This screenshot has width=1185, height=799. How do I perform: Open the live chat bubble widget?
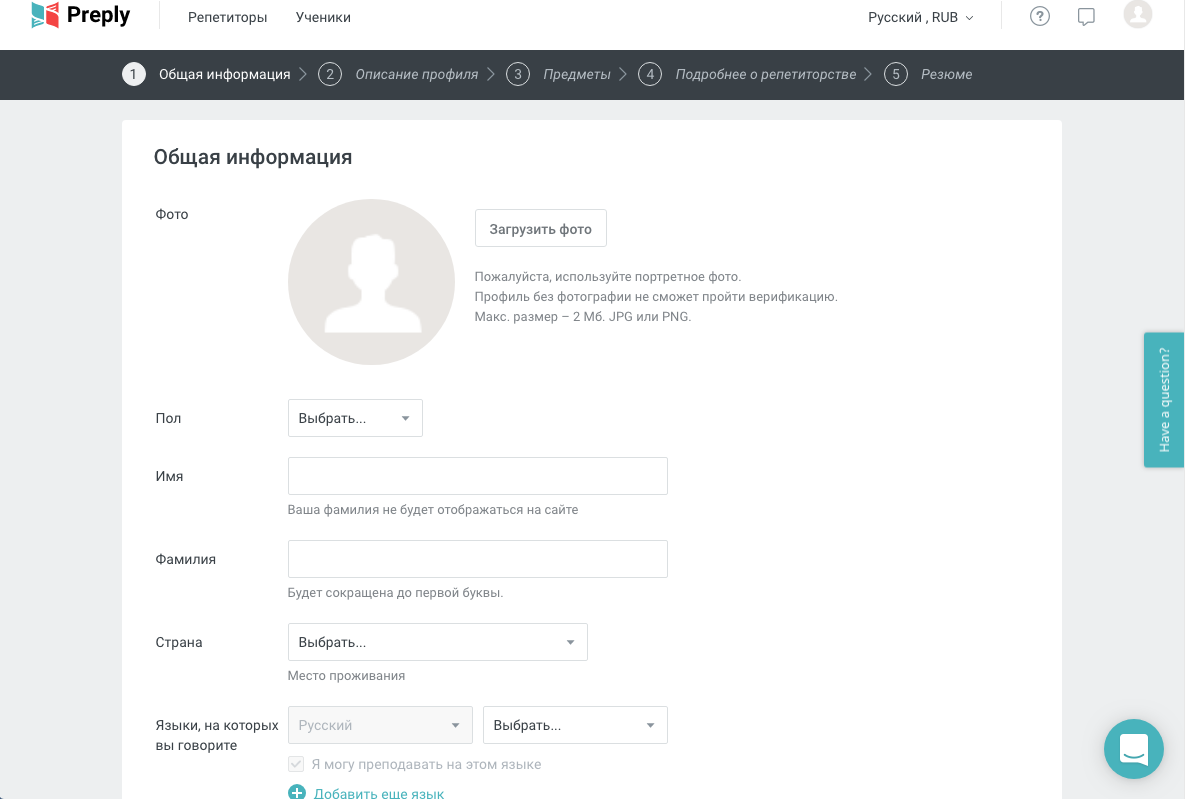1134,748
